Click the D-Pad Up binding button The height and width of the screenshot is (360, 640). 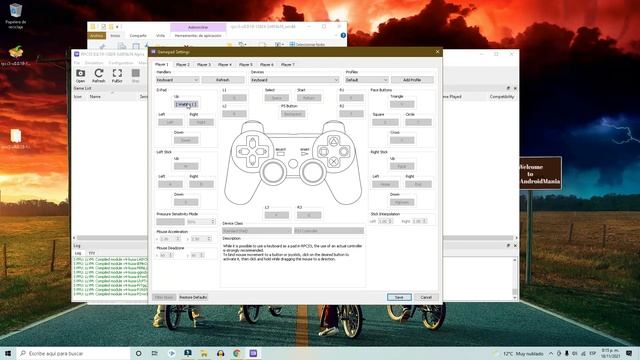186,104
